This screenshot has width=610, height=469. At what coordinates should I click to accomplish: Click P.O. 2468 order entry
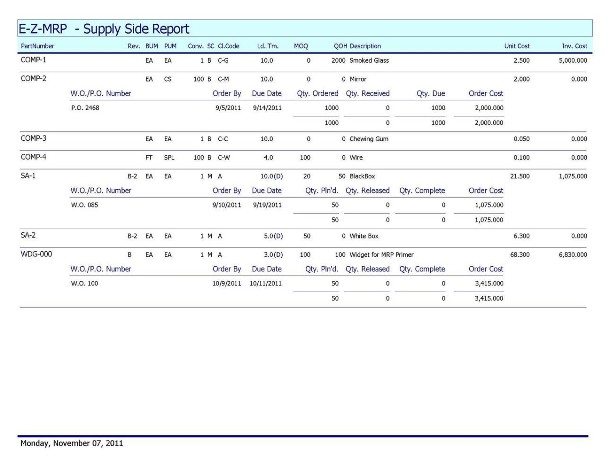click(87, 106)
